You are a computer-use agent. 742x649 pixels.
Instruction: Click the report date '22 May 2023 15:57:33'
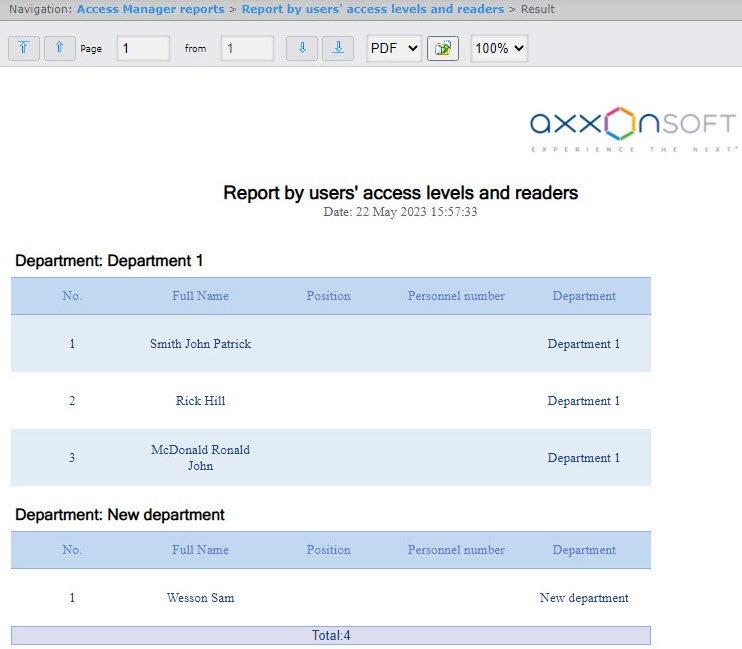(416, 212)
